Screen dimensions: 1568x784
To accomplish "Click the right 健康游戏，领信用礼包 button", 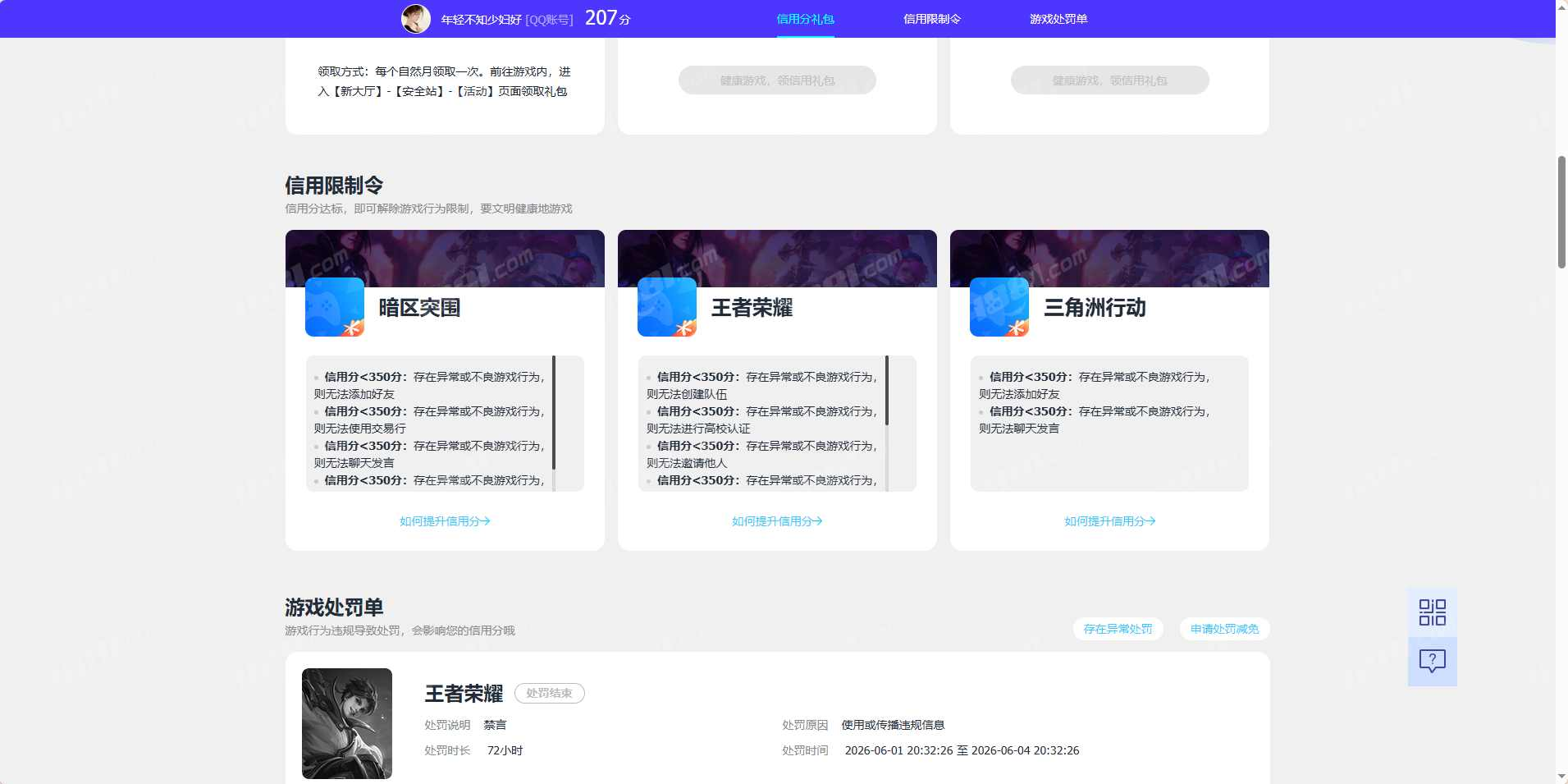I will tap(1109, 80).
